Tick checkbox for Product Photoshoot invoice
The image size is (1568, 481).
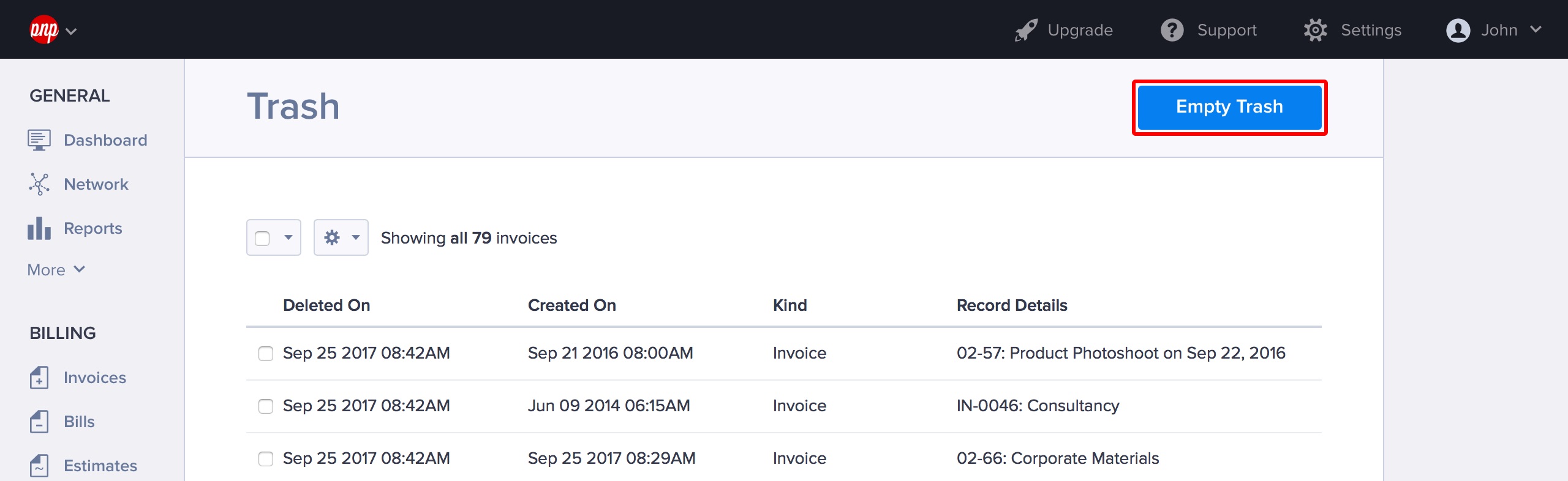pos(266,354)
